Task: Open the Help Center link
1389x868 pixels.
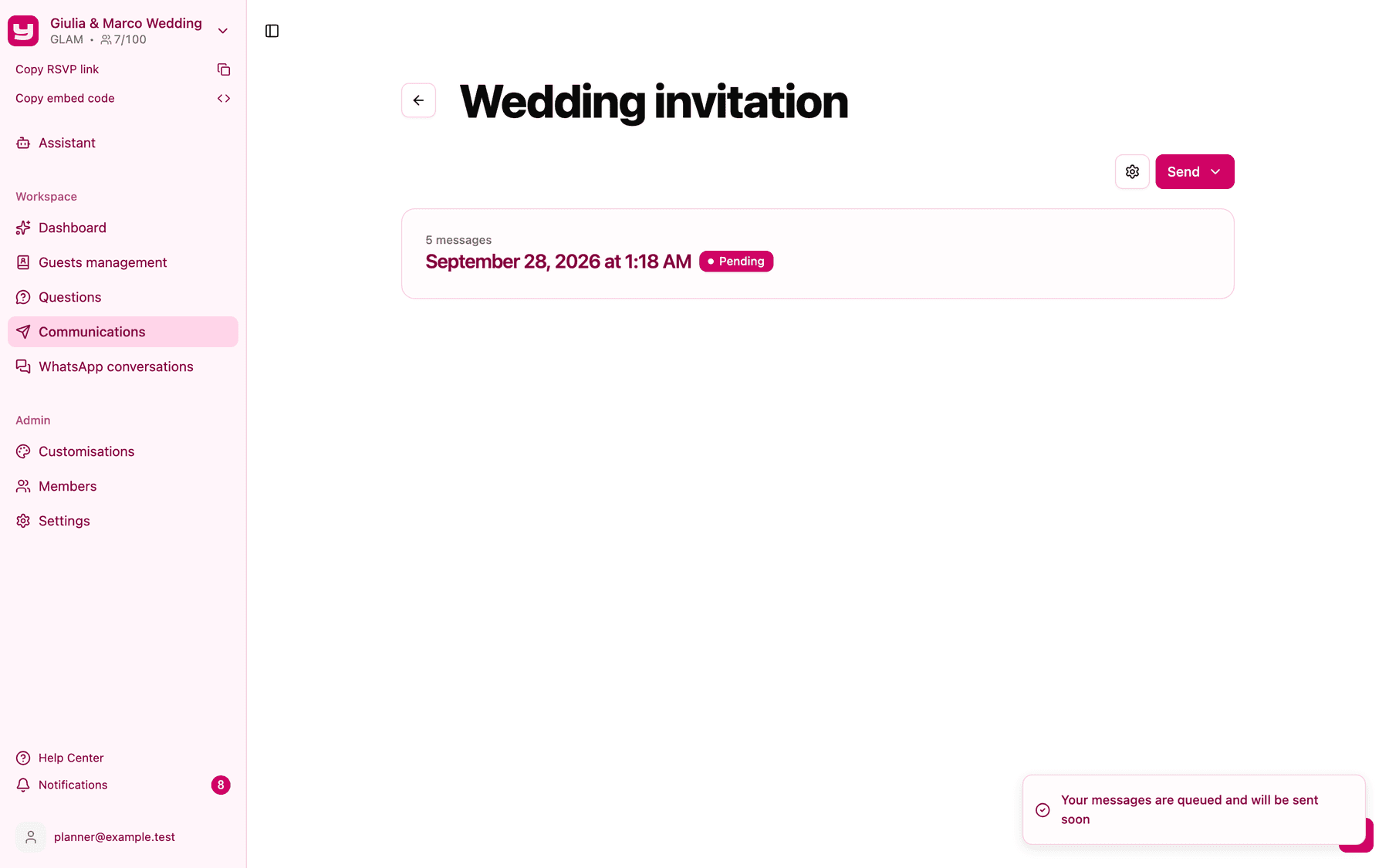Action: pos(123,758)
